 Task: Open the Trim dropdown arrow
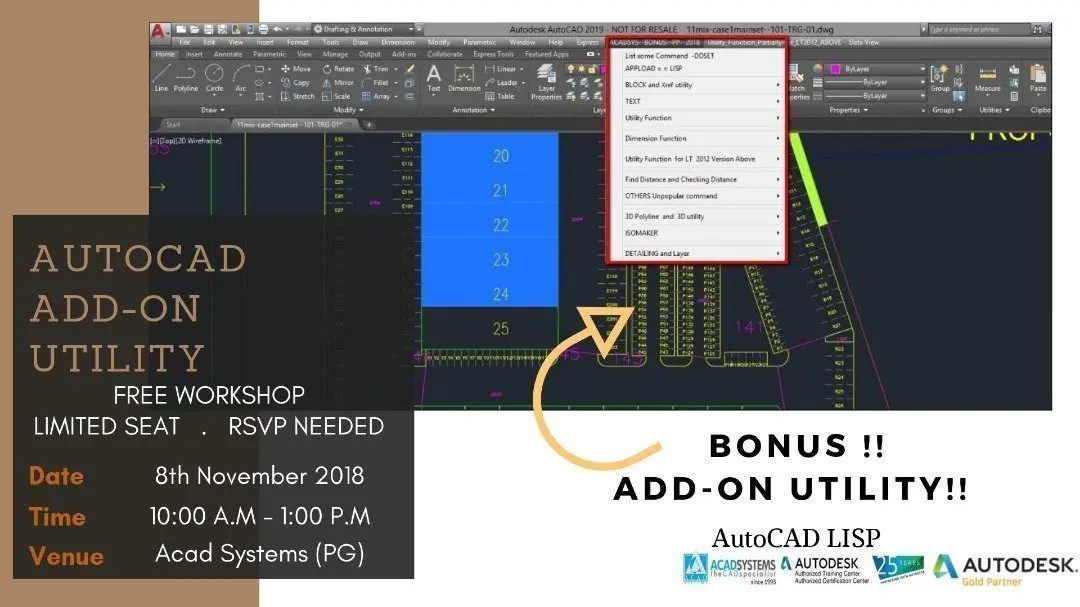pos(395,69)
